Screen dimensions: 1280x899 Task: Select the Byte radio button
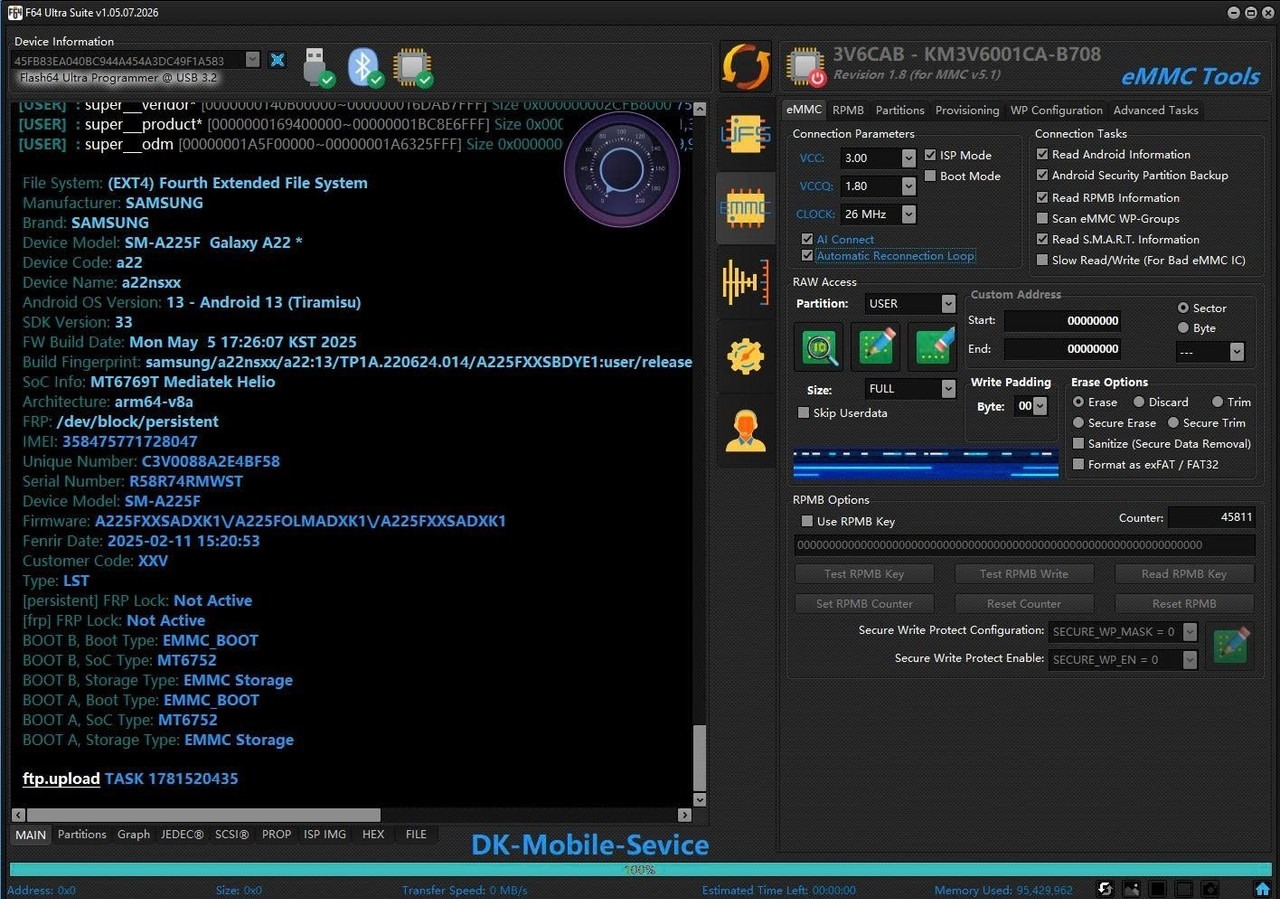coord(1184,328)
